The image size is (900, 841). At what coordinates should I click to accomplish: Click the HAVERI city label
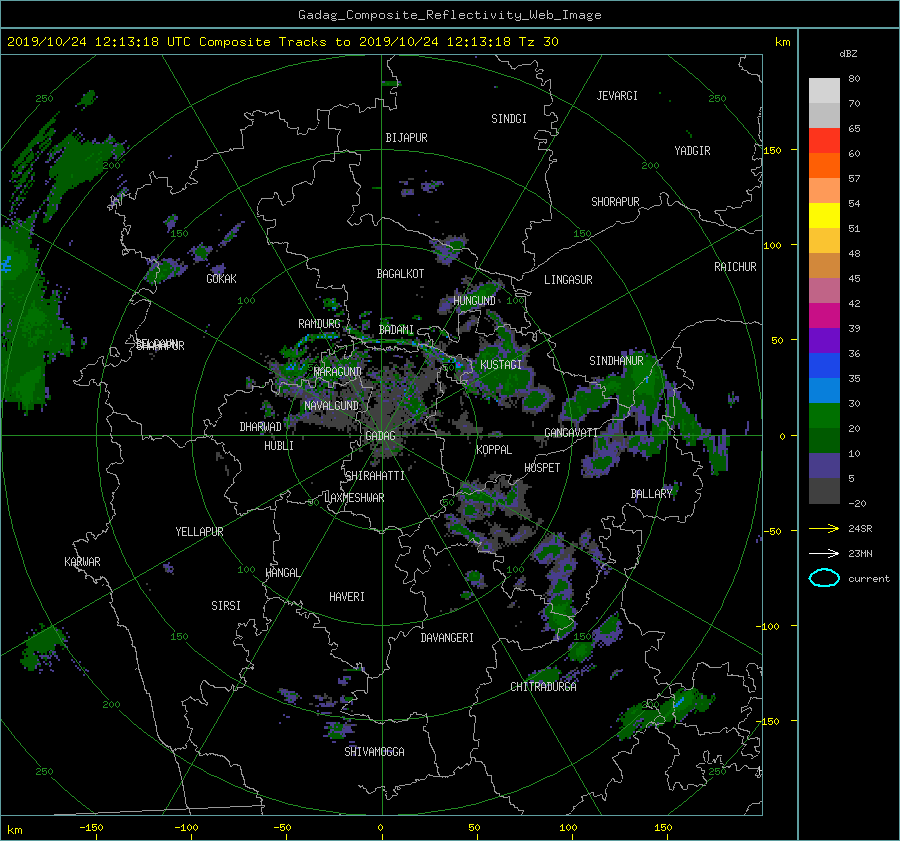(347, 597)
